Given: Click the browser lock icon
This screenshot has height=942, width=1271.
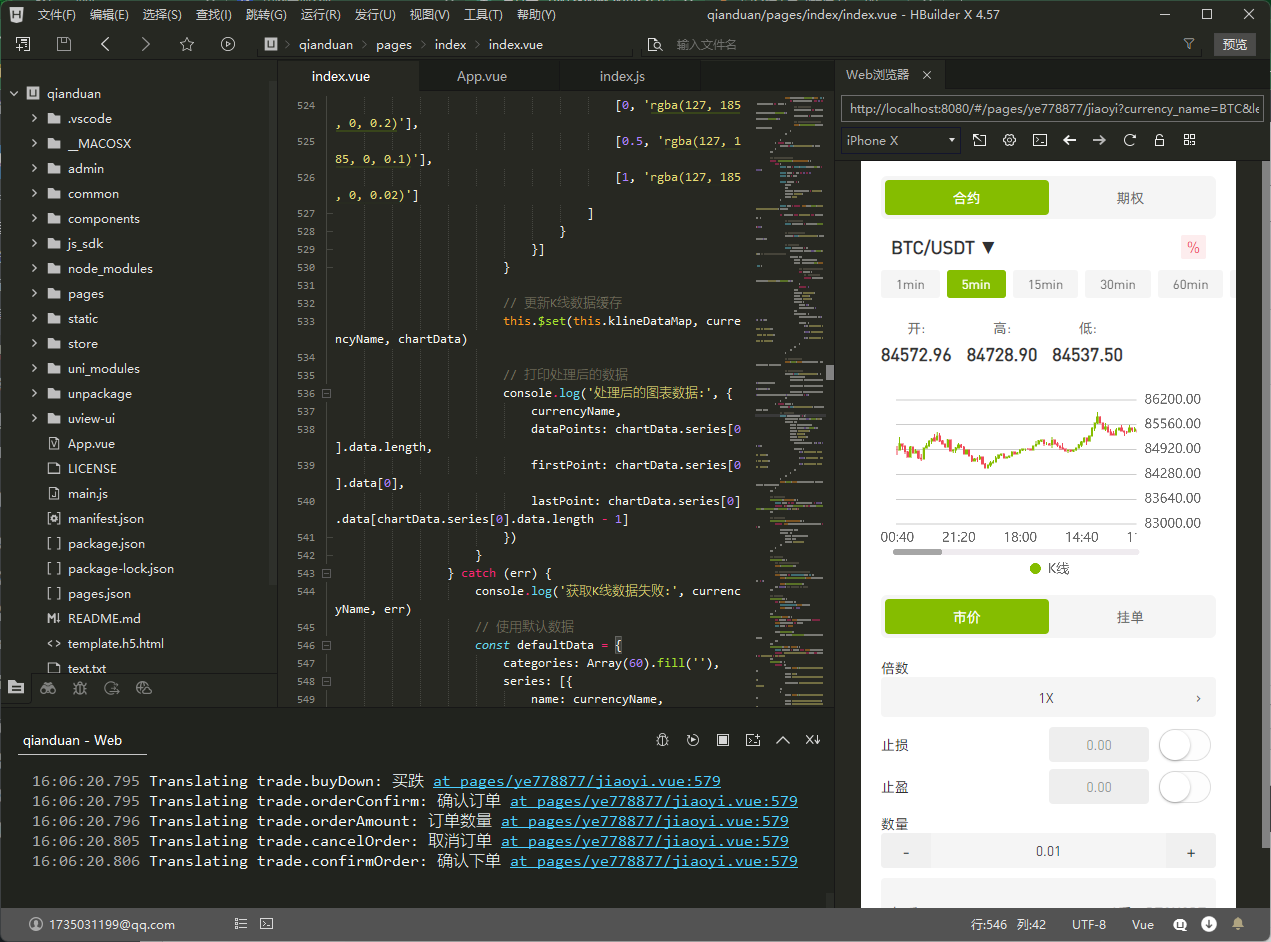Looking at the screenshot, I should tap(1160, 140).
